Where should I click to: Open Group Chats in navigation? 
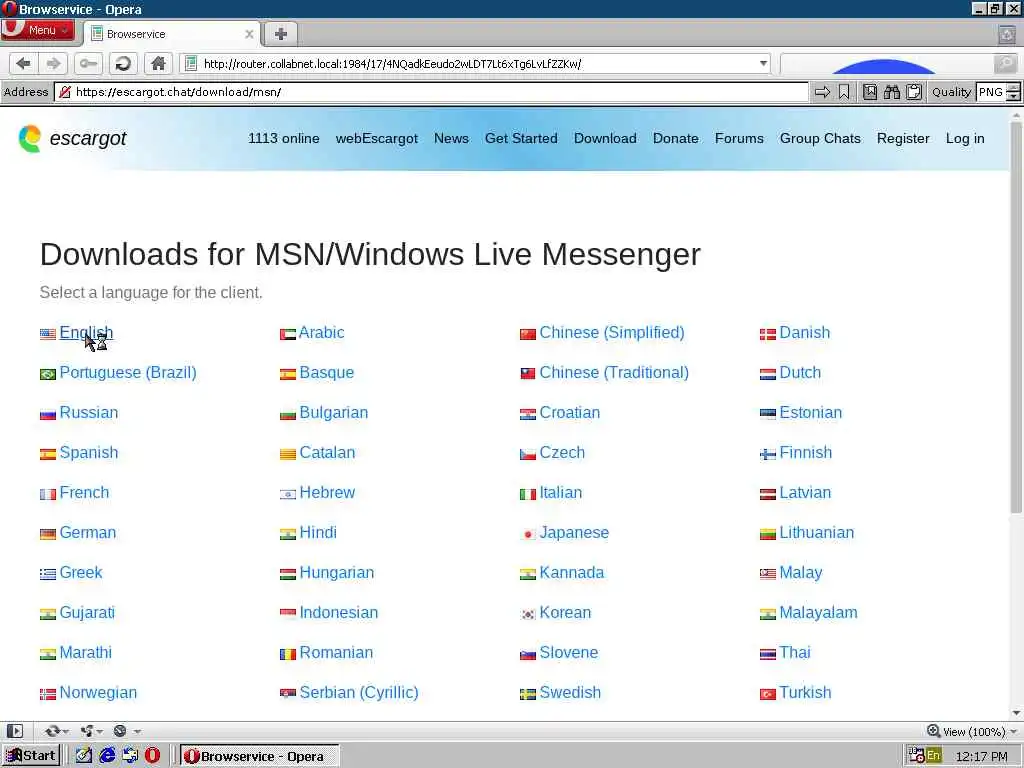coord(820,138)
